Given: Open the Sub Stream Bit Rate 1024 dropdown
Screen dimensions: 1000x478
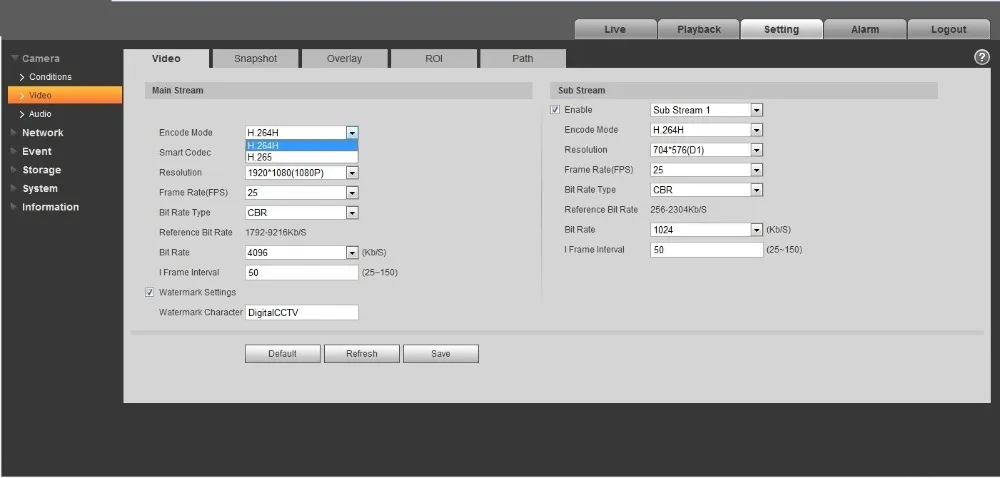Looking at the screenshot, I should click(x=707, y=229).
